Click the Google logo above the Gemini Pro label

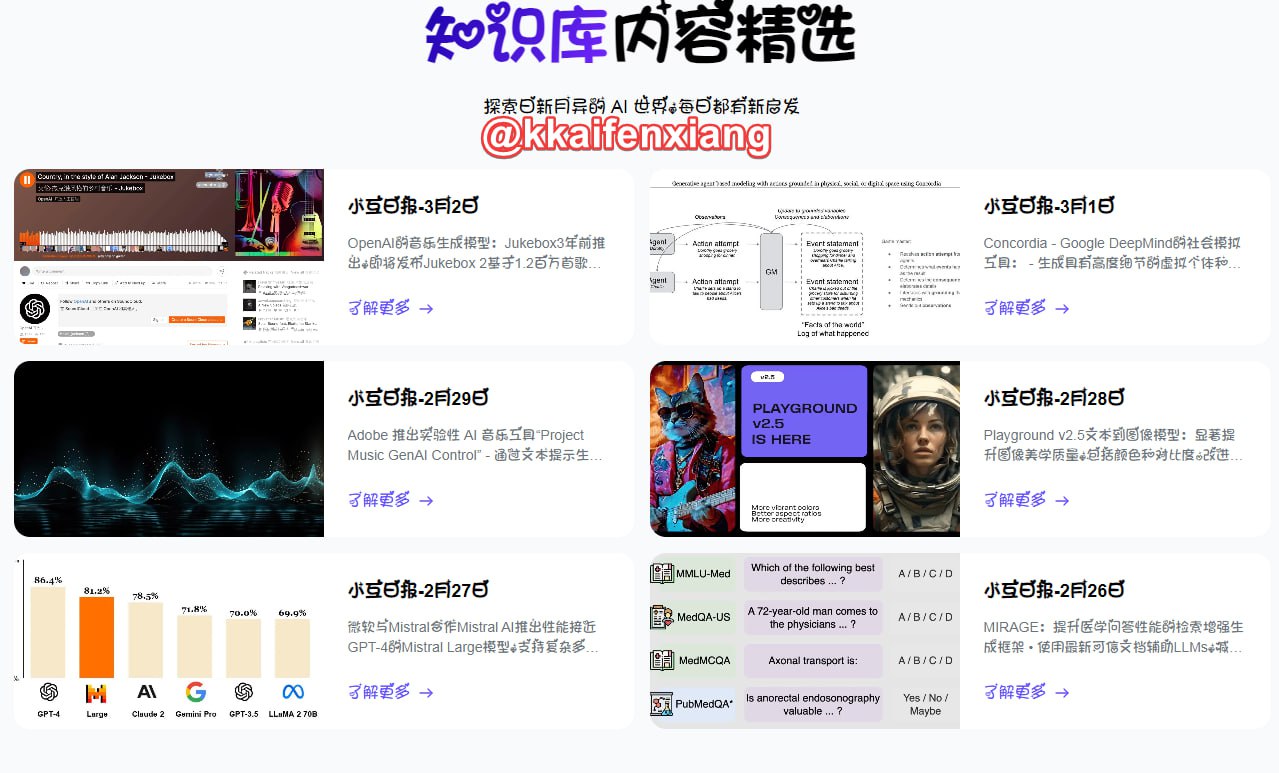click(195, 692)
